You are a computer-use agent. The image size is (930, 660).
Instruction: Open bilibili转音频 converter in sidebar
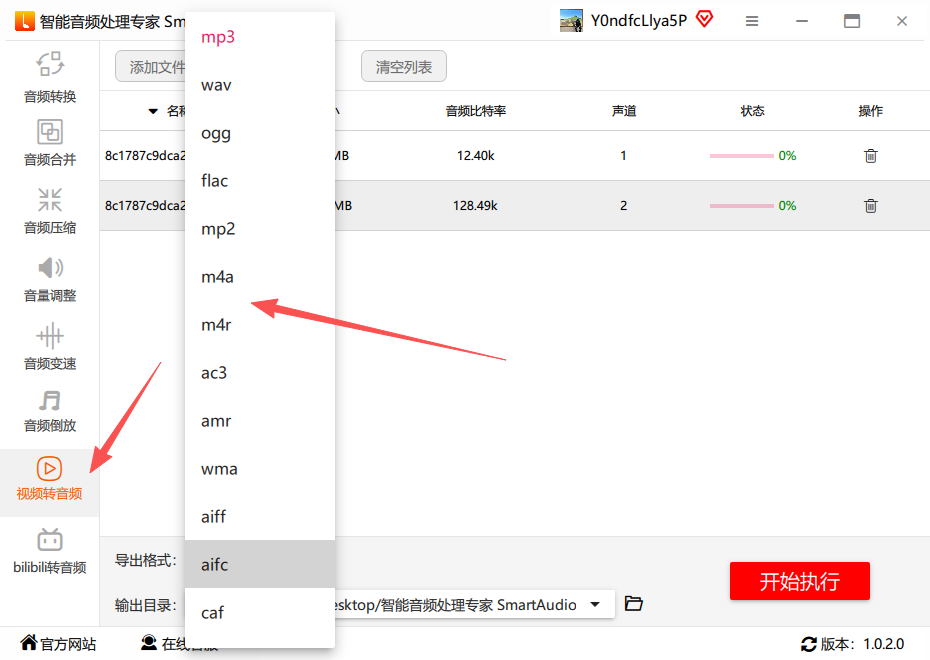click(50, 551)
